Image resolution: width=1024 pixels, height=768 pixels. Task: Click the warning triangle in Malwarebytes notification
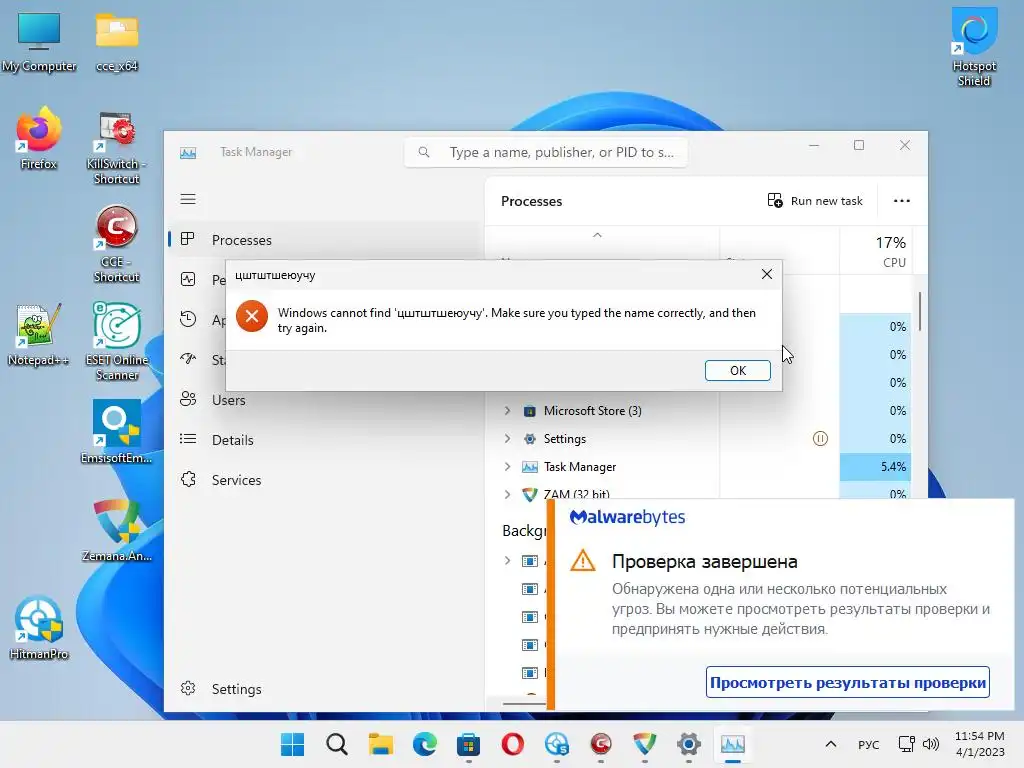tap(583, 560)
